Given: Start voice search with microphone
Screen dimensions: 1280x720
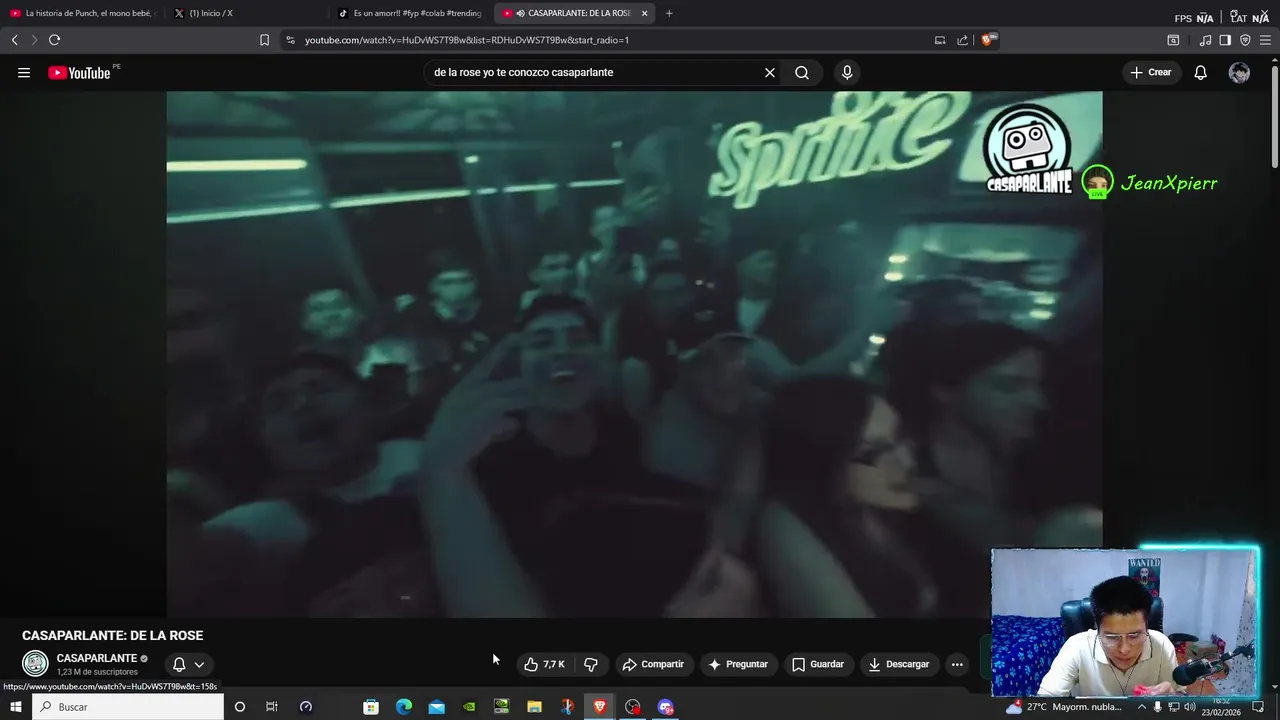Looking at the screenshot, I should coord(847,72).
